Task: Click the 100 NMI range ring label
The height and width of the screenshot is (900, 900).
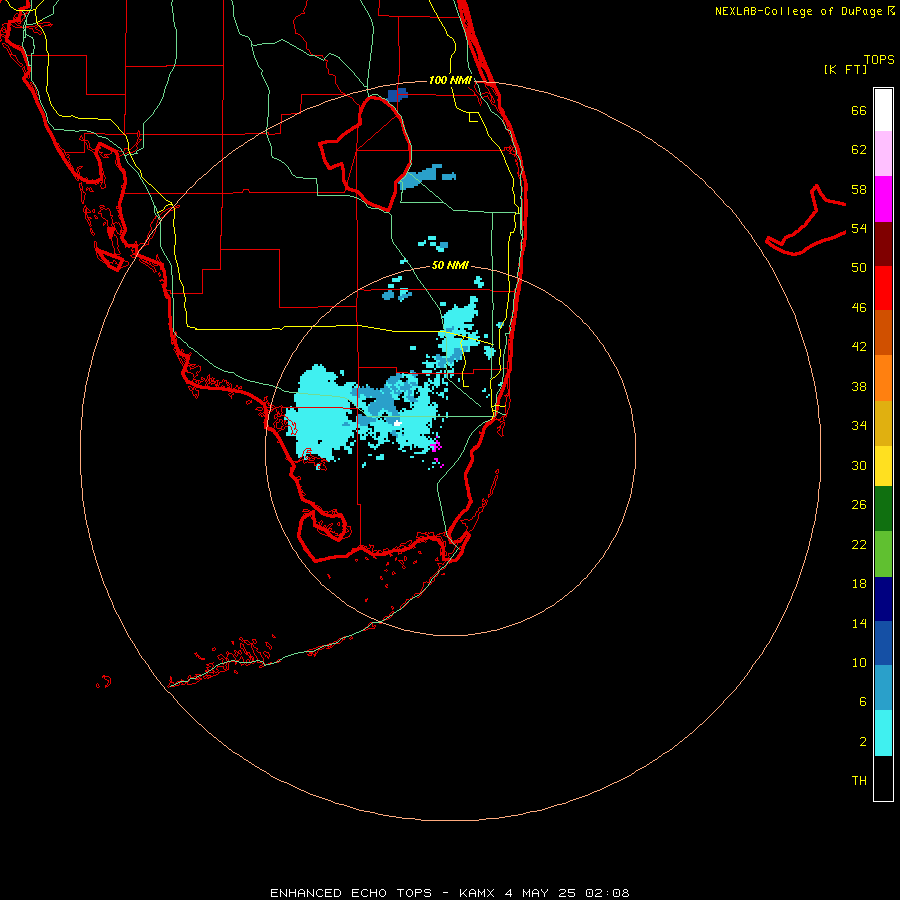Action: (x=450, y=80)
